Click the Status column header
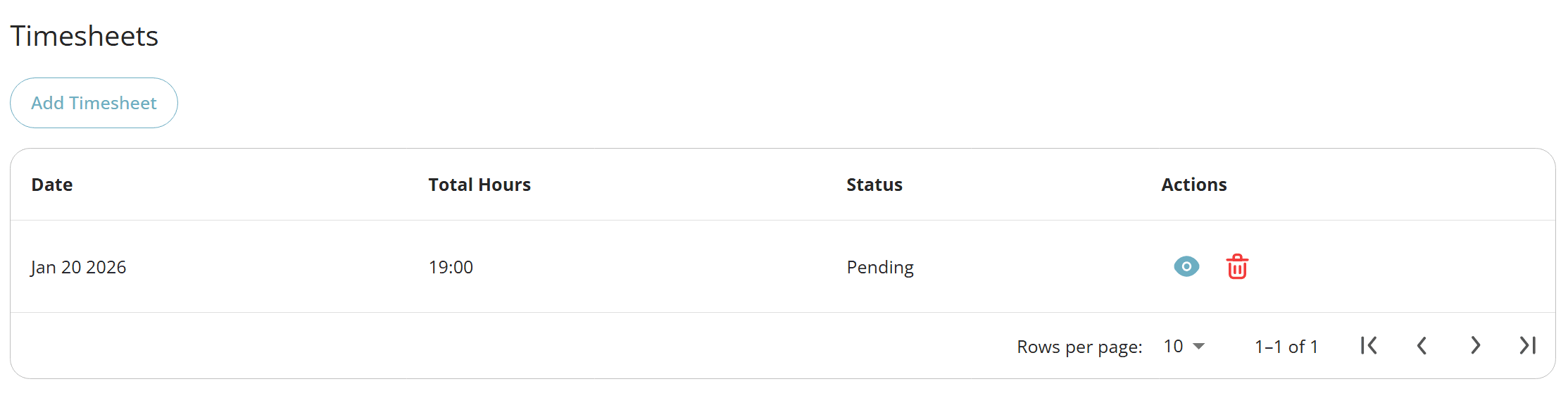This screenshot has width=1568, height=403. click(874, 185)
